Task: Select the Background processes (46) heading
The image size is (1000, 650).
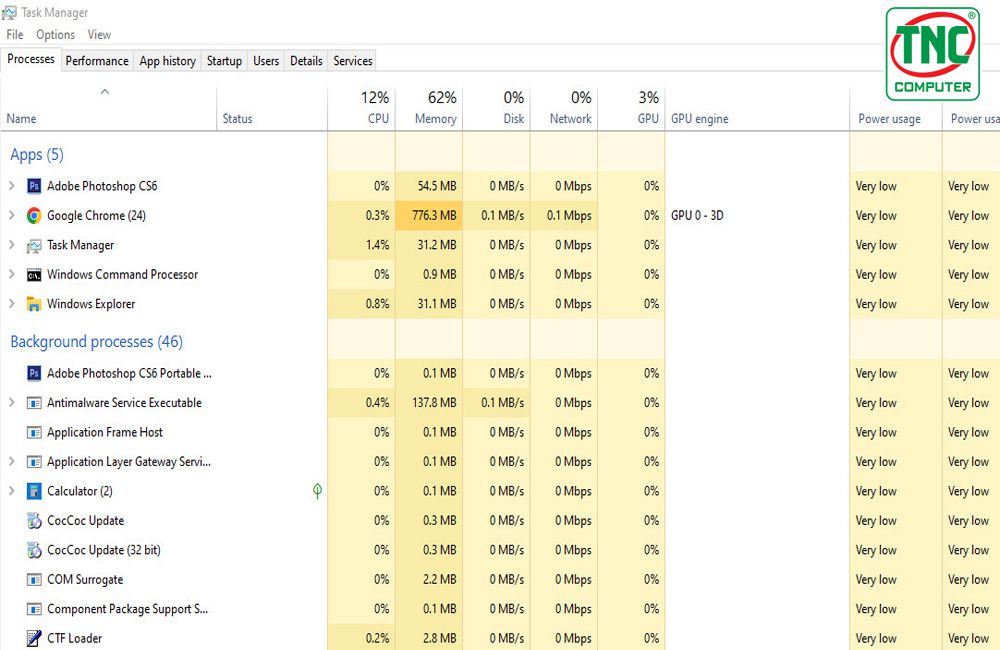Action: point(96,342)
